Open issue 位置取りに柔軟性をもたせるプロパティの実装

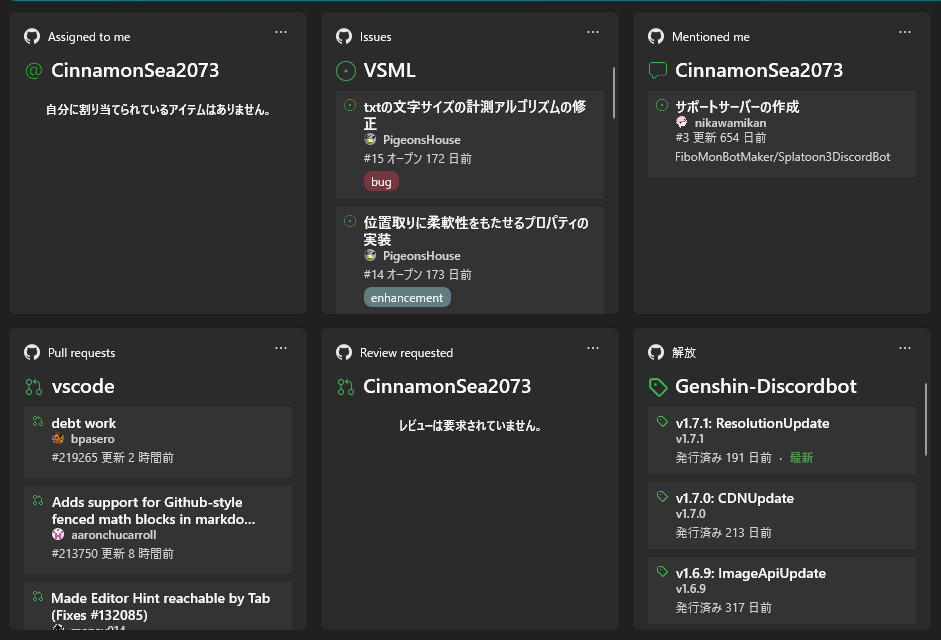pos(470,260)
